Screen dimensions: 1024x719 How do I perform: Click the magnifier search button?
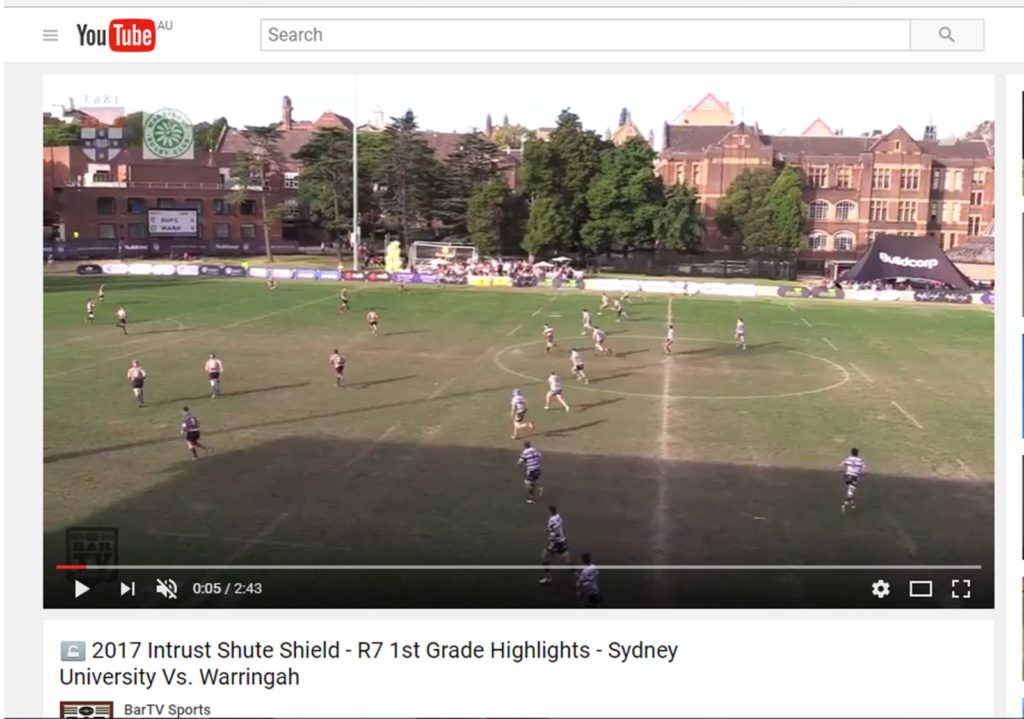[947, 35]
